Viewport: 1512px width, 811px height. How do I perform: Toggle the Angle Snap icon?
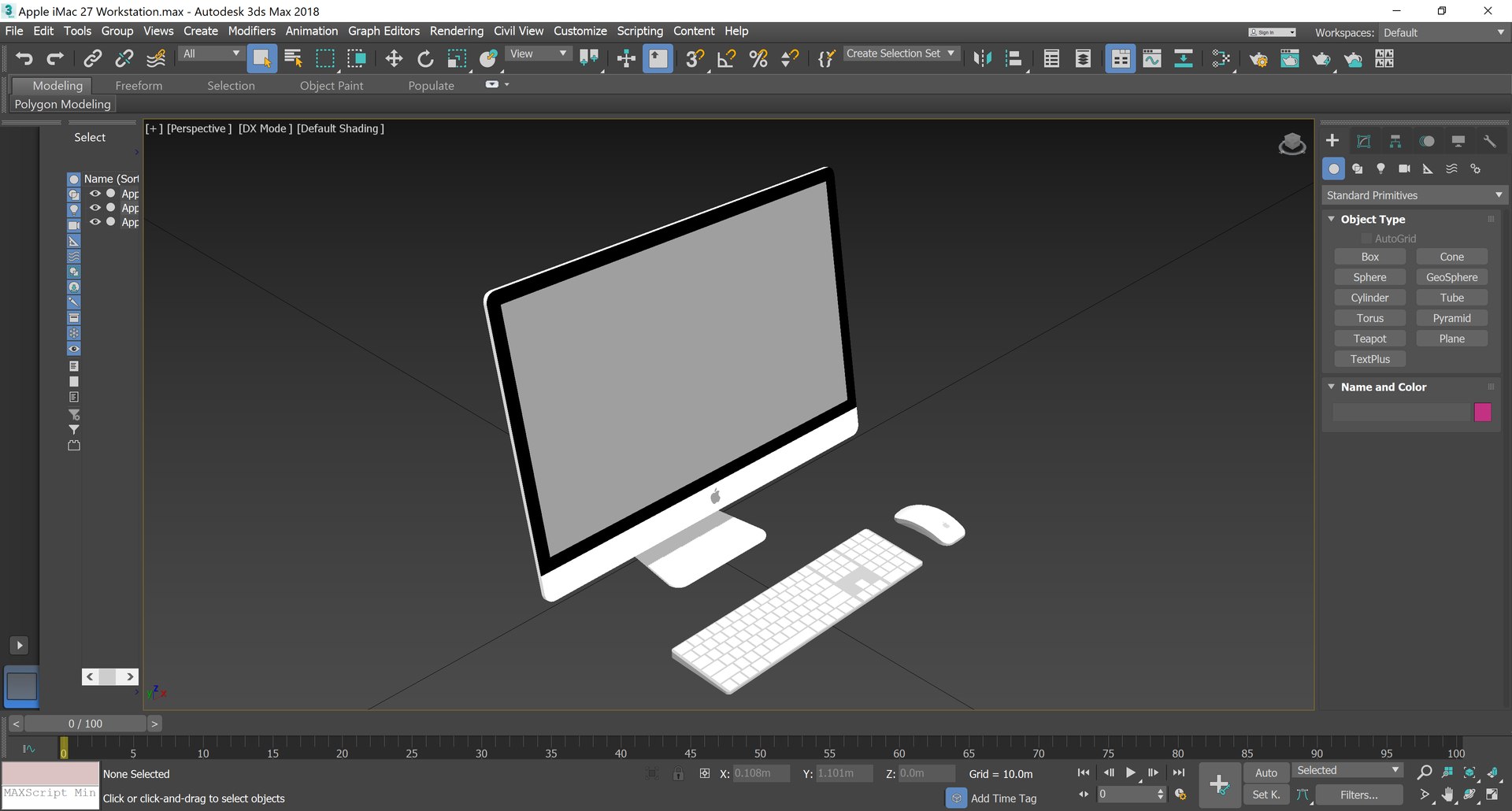(x=727, y=58)
